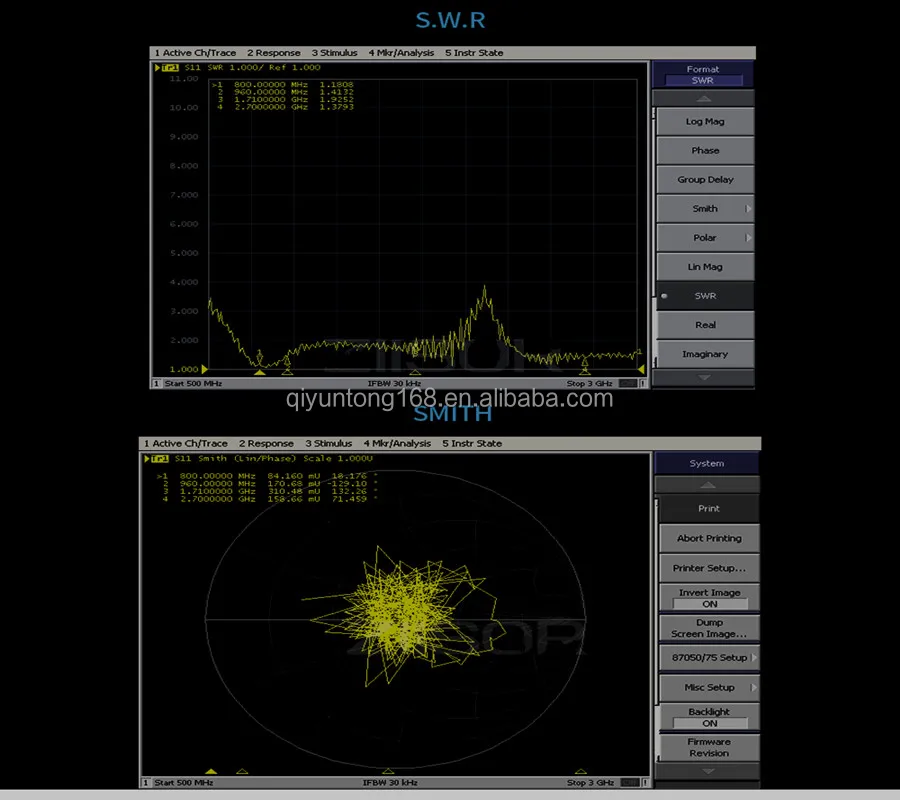Viewport: 900px width, 800px height.
Task: Click marker 1 triangle at 800 MHz on SWR axis
Action: [x=260, y=372]
